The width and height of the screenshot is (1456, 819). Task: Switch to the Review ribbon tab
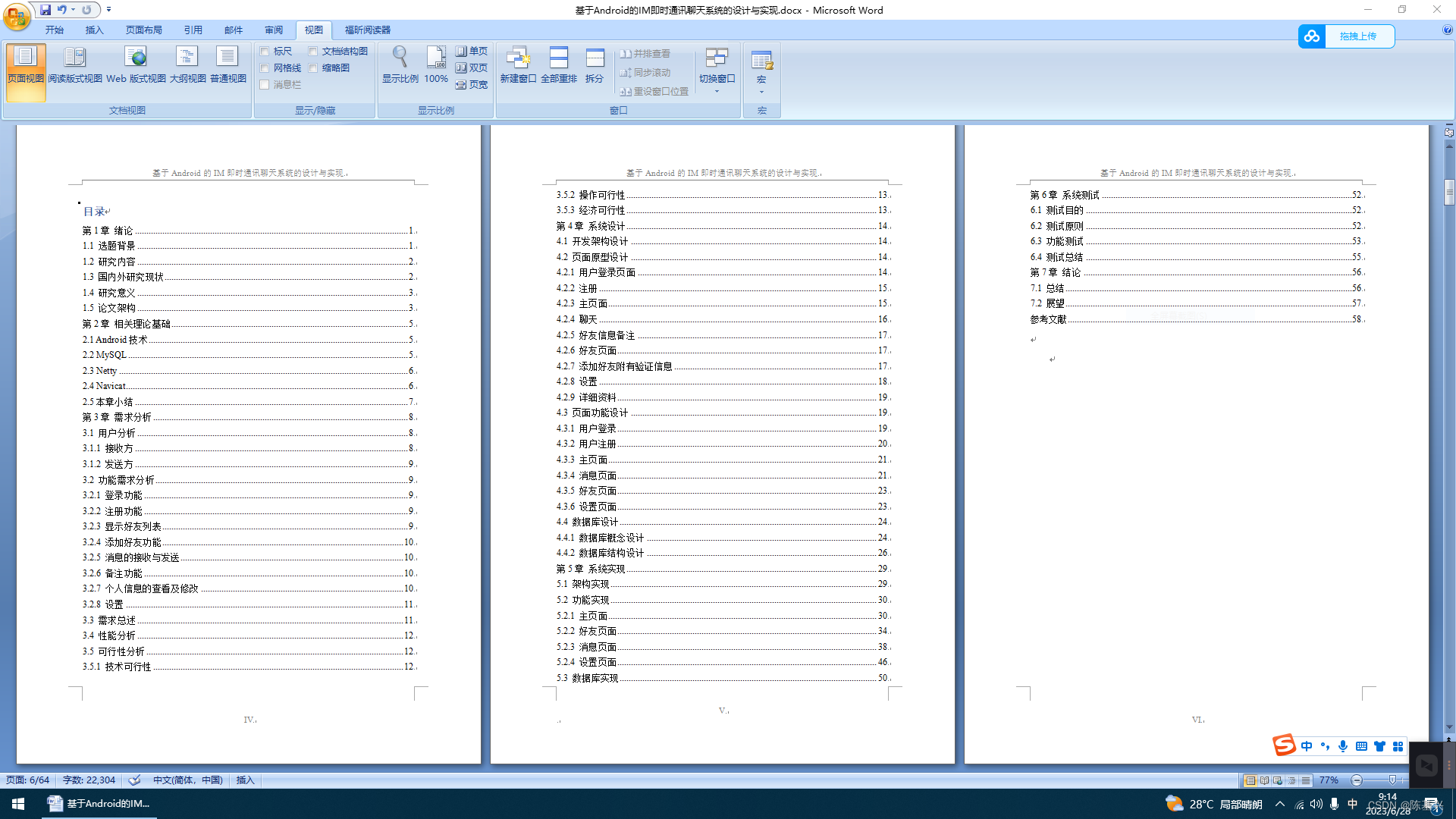point(274,30)
